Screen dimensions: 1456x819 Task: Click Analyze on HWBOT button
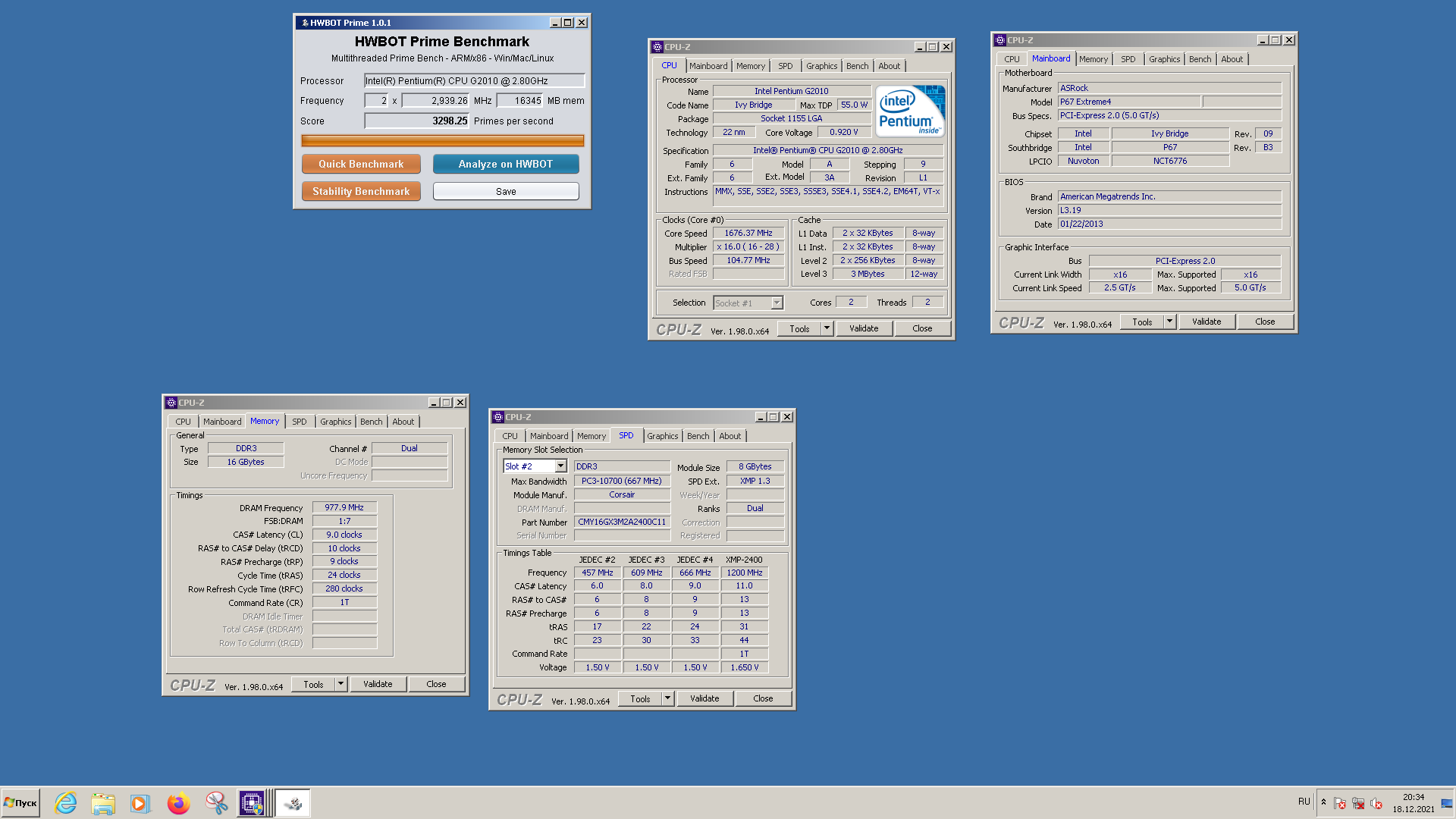point(506,164)
